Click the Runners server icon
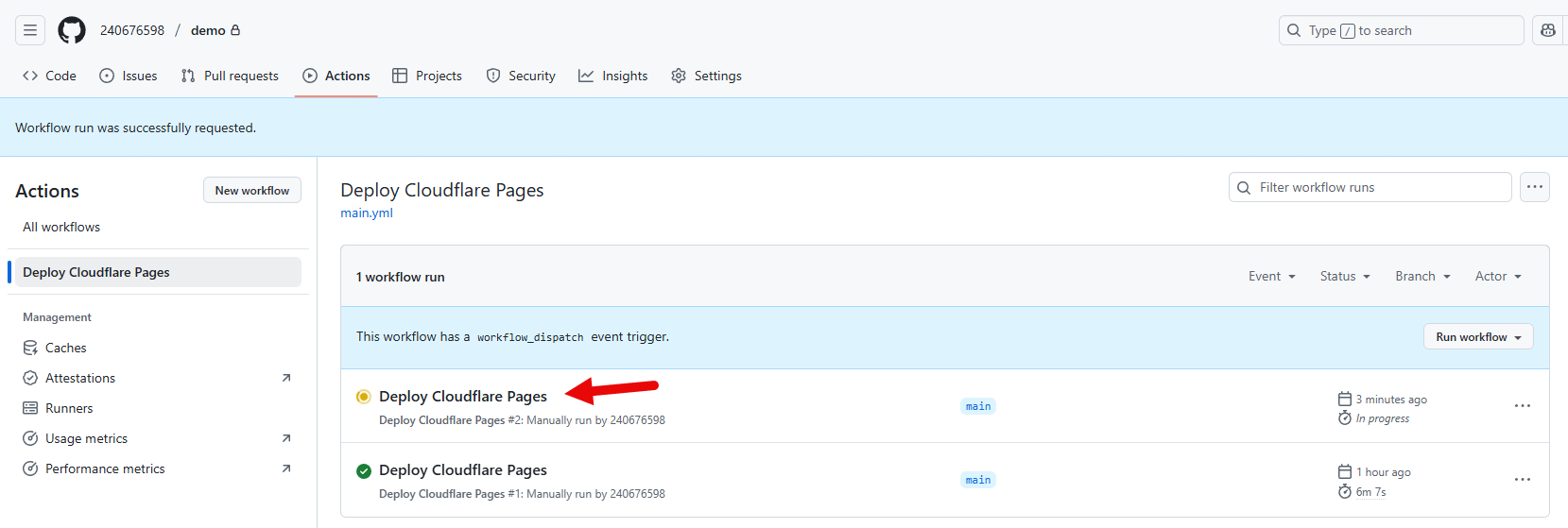 coord(30,408)
